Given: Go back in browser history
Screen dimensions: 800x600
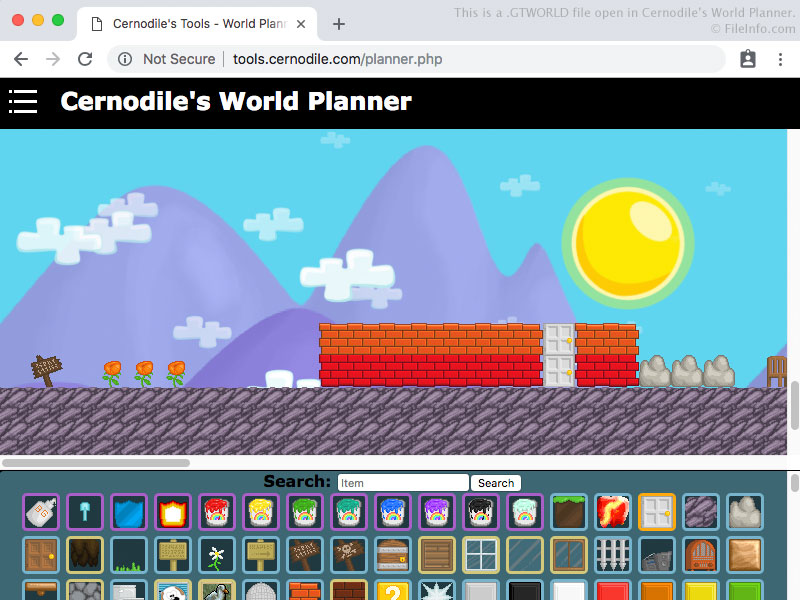Looking at the screenshot, I should point(21,59).
